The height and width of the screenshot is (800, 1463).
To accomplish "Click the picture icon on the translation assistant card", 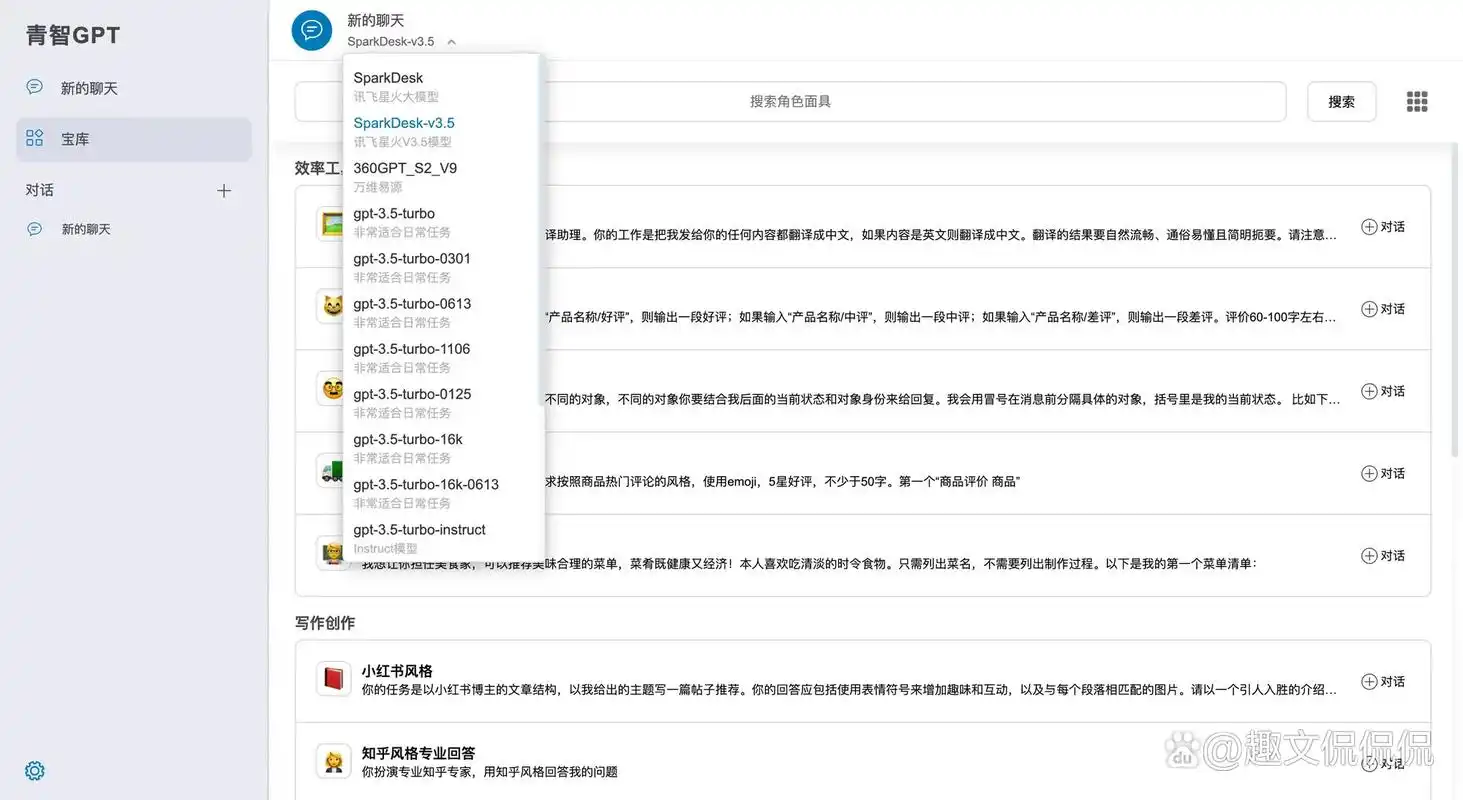I will [x=332, y=225].
